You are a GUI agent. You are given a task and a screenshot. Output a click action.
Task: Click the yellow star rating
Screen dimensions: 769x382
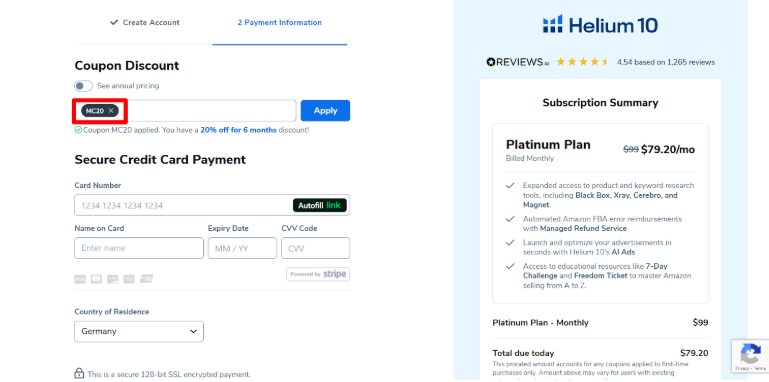click(583, 62)
